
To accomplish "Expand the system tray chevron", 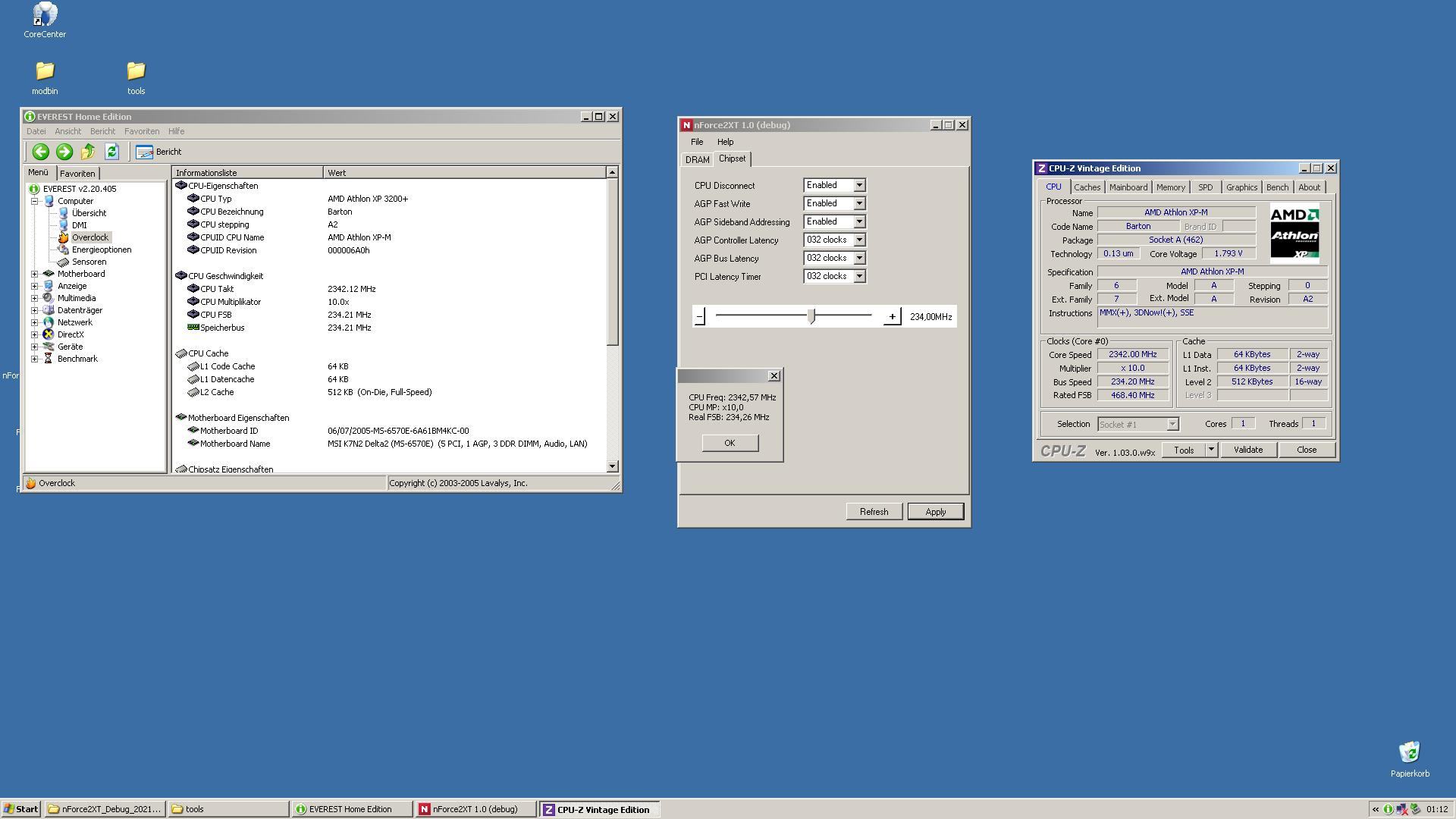I will [x=1376, y=809].
